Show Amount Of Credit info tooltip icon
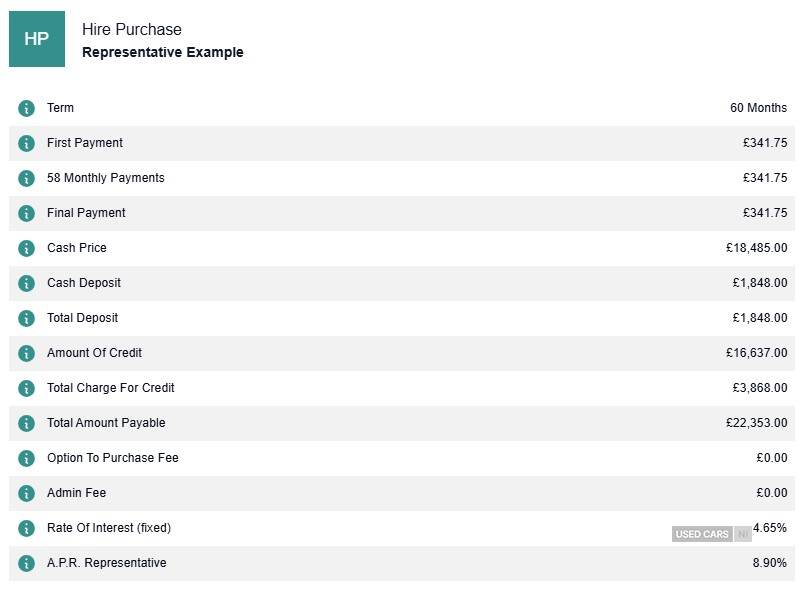809x589 pixels. point(27,353)
